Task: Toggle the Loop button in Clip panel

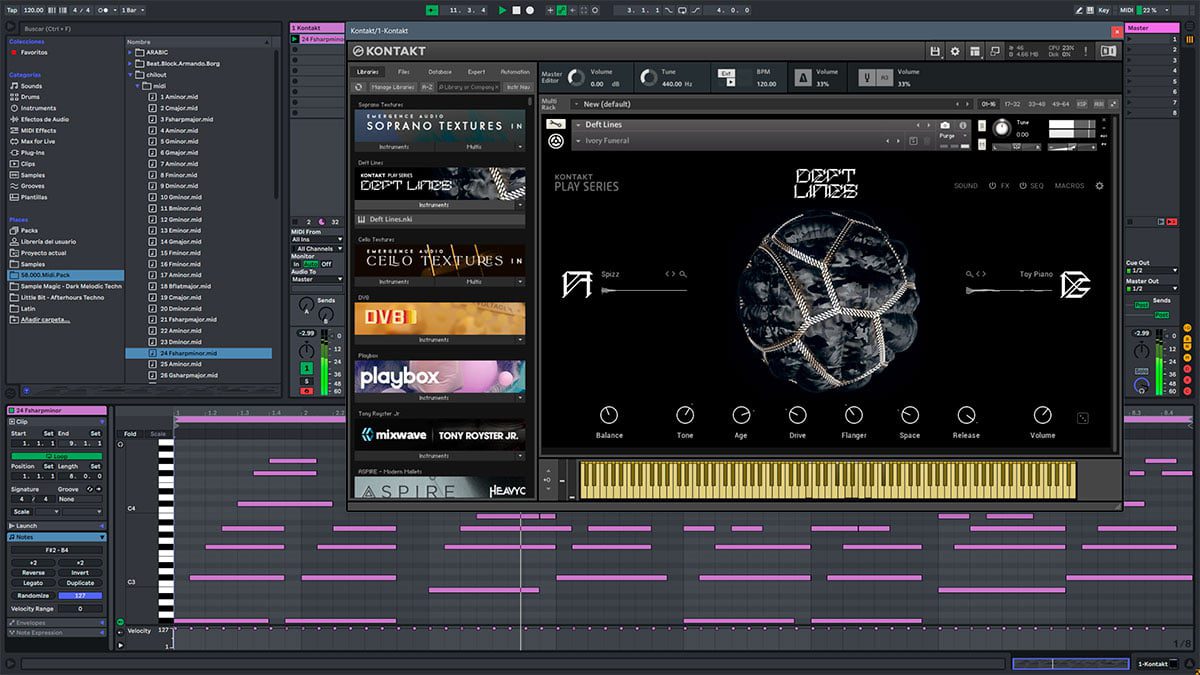Action: (x=56, y=456)
